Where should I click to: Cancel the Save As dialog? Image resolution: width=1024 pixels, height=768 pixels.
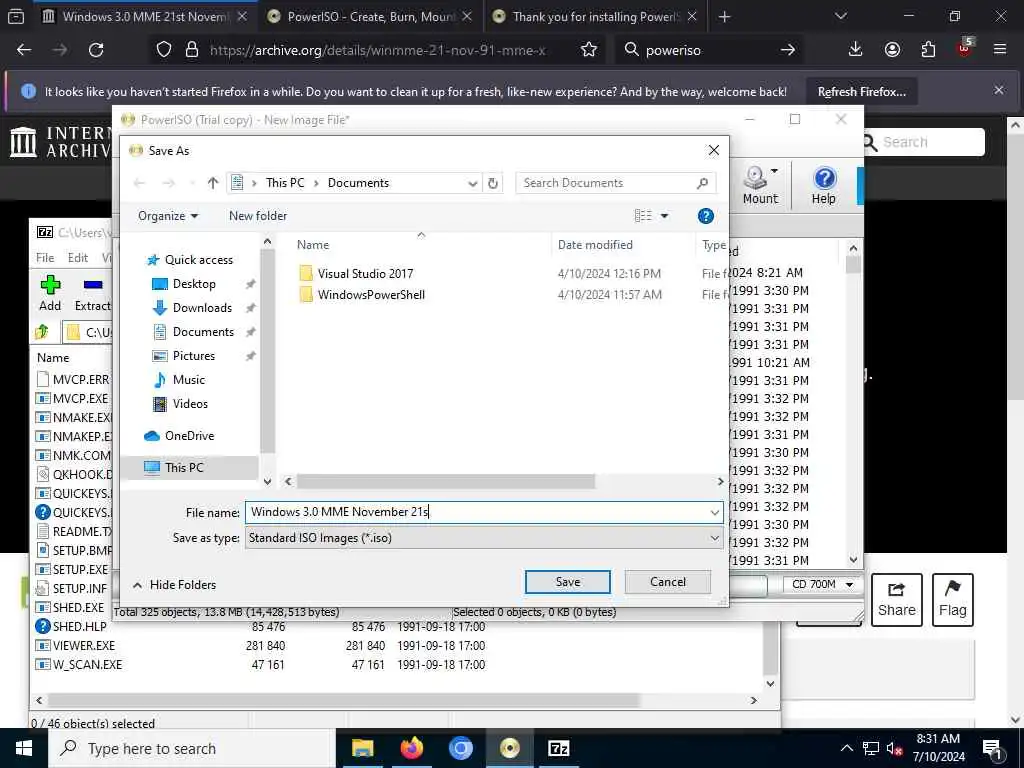pyautogui.click(x=667, y=582)
